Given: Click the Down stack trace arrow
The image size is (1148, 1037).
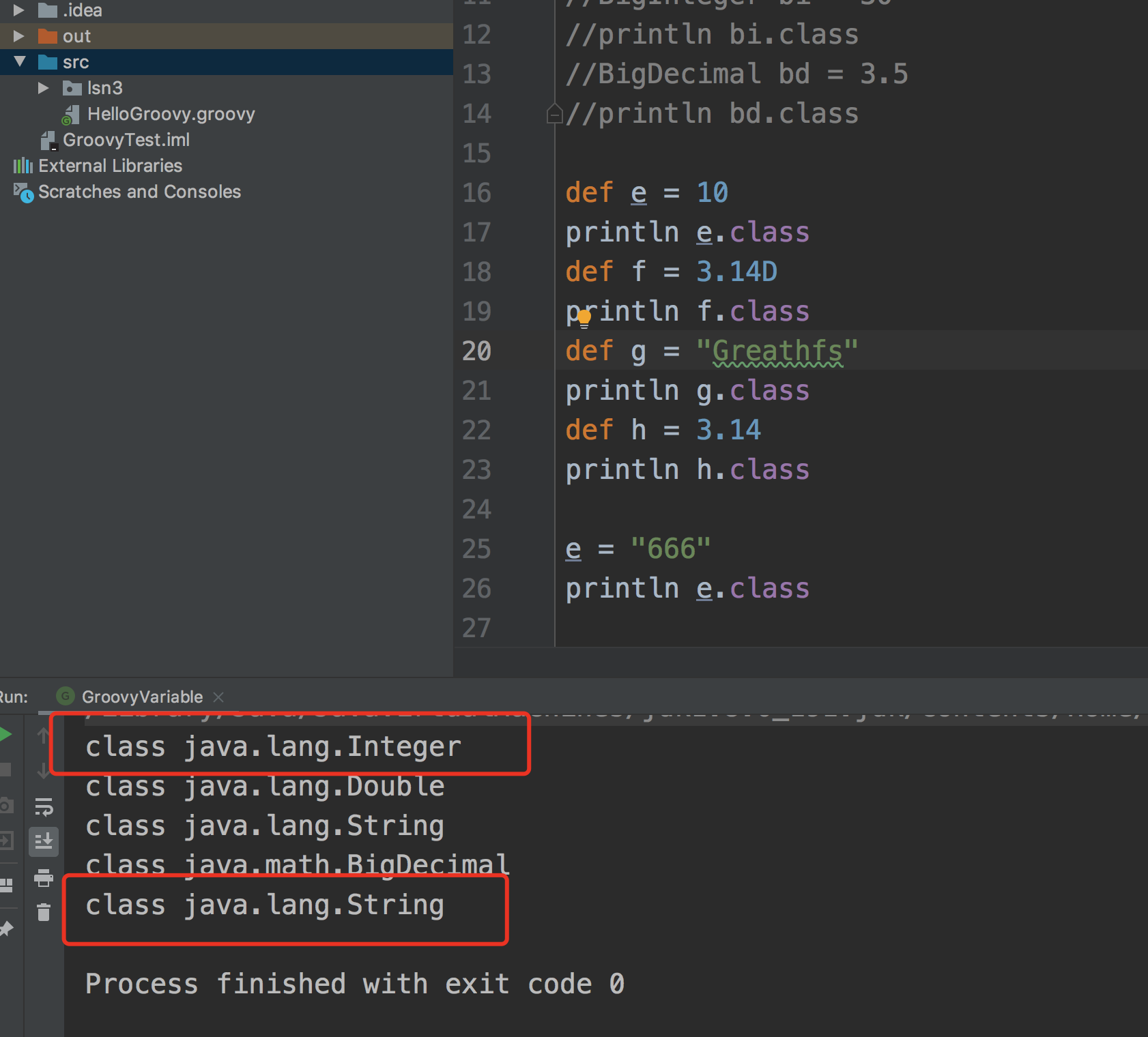Looking at the screenshot, I should click(43, 770).
